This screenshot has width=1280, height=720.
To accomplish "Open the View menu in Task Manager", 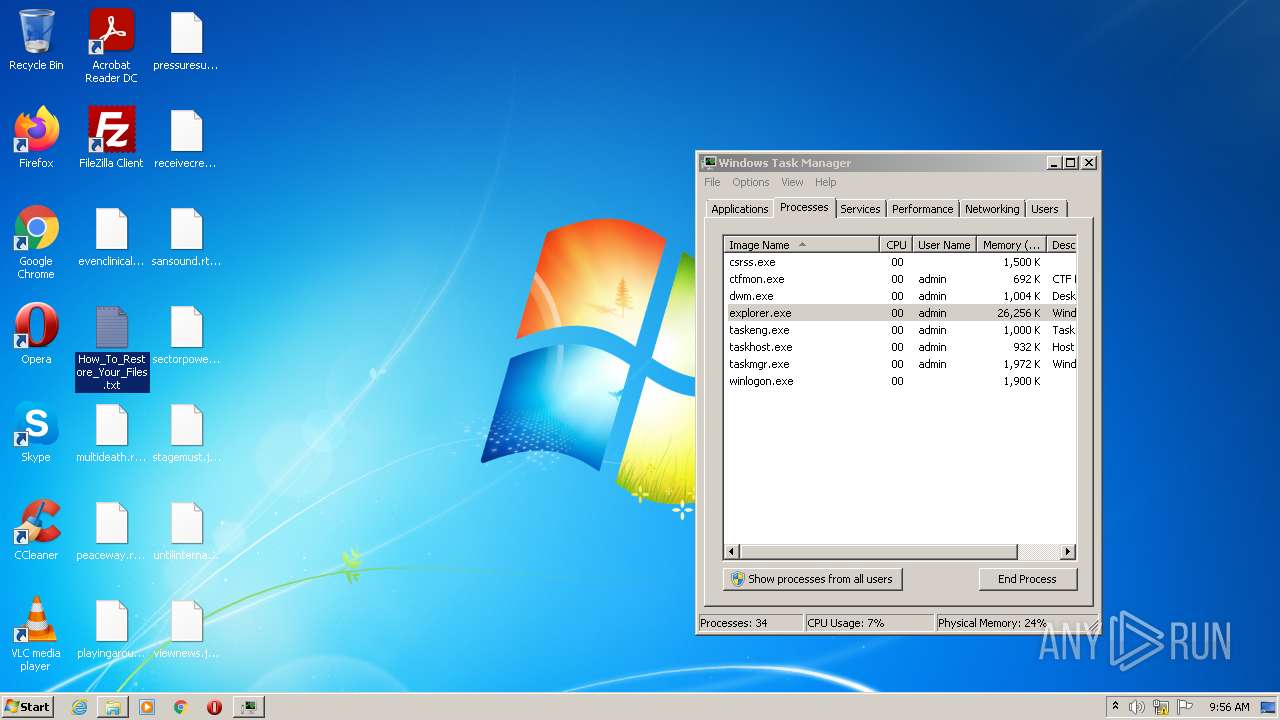I will [792, 182].
